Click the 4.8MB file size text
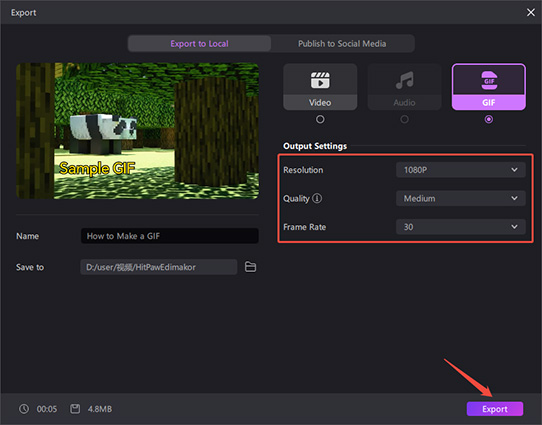 100,409
